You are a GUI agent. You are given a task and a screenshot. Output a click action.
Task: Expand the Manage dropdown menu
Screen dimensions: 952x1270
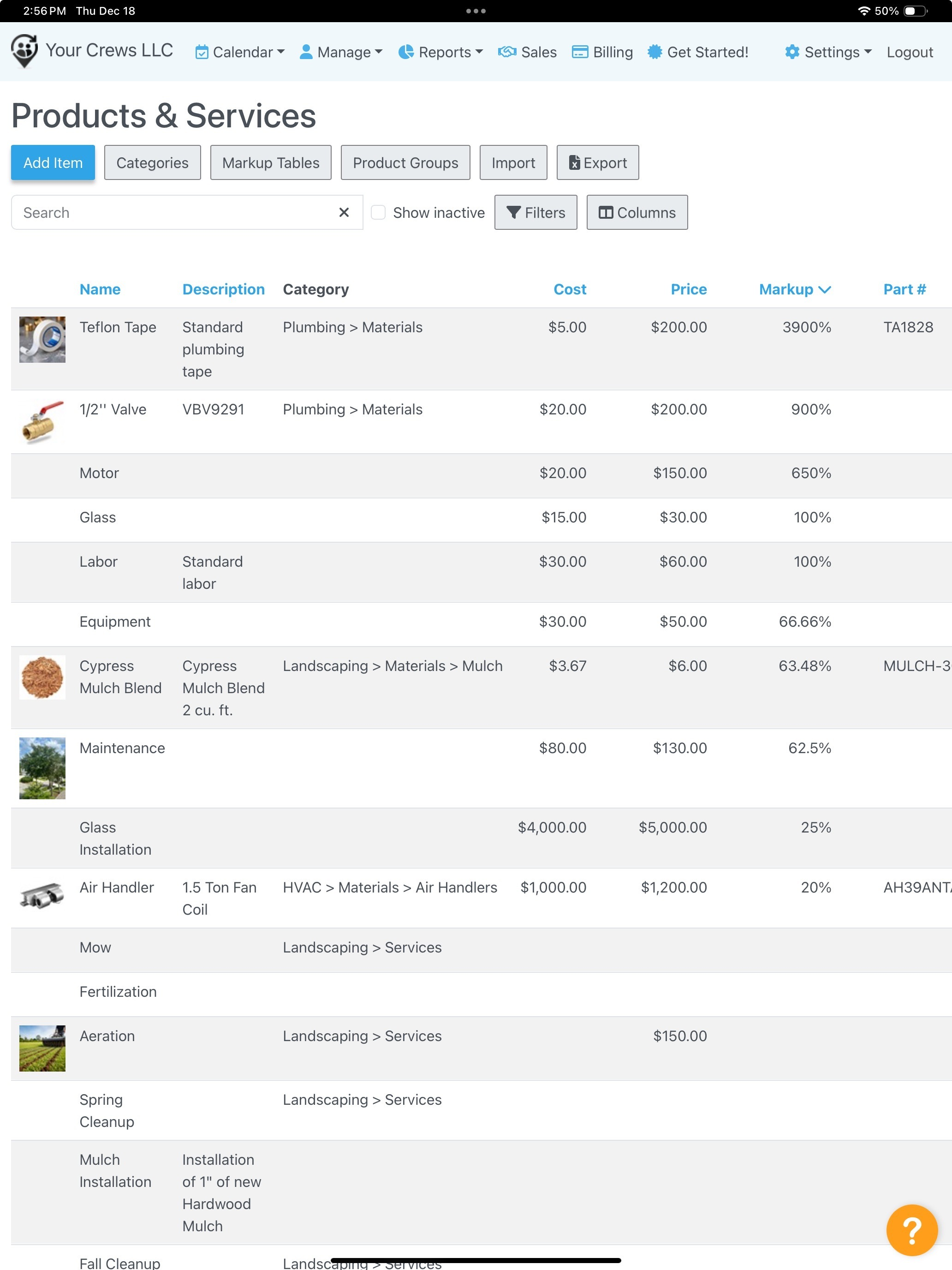[341, 52]
